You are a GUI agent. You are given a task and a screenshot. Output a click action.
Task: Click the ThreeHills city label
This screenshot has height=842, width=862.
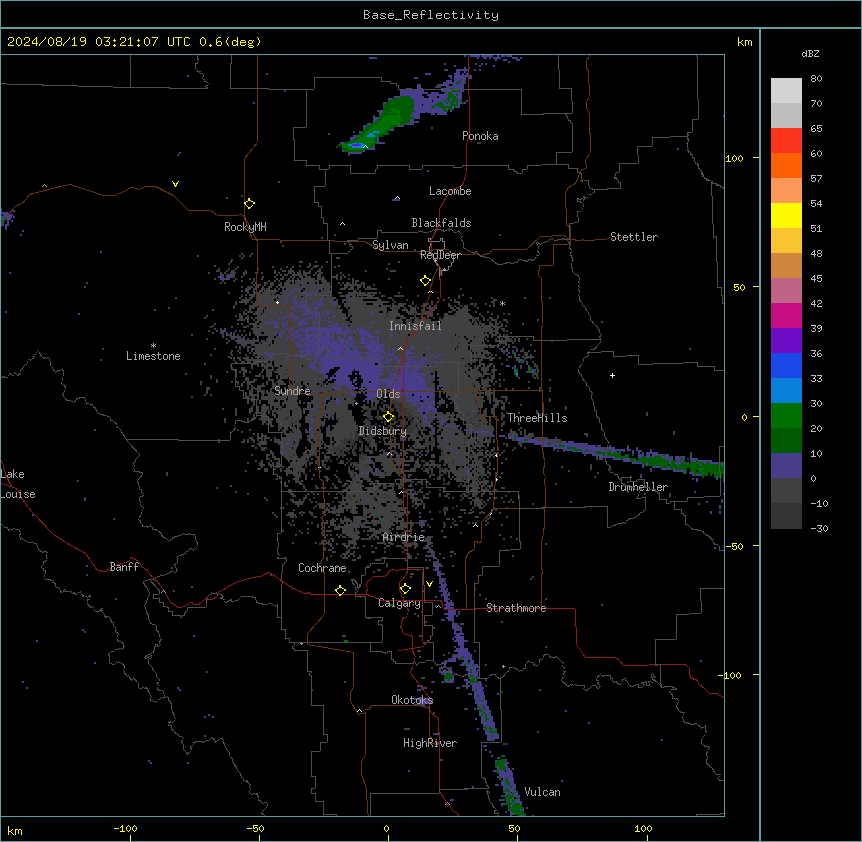(x=537, y=418)
